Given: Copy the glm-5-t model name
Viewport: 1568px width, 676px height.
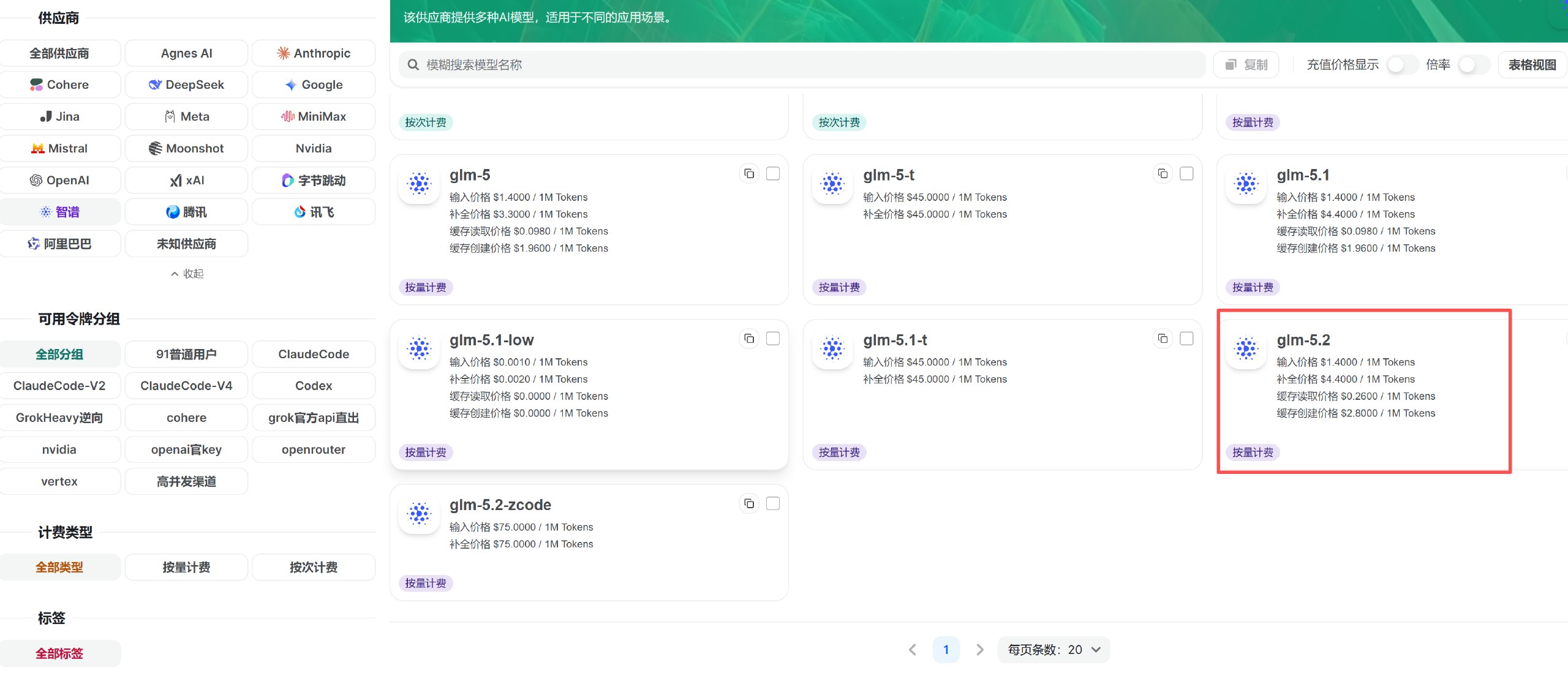Looking at the screenshot, I should 1163,174.
